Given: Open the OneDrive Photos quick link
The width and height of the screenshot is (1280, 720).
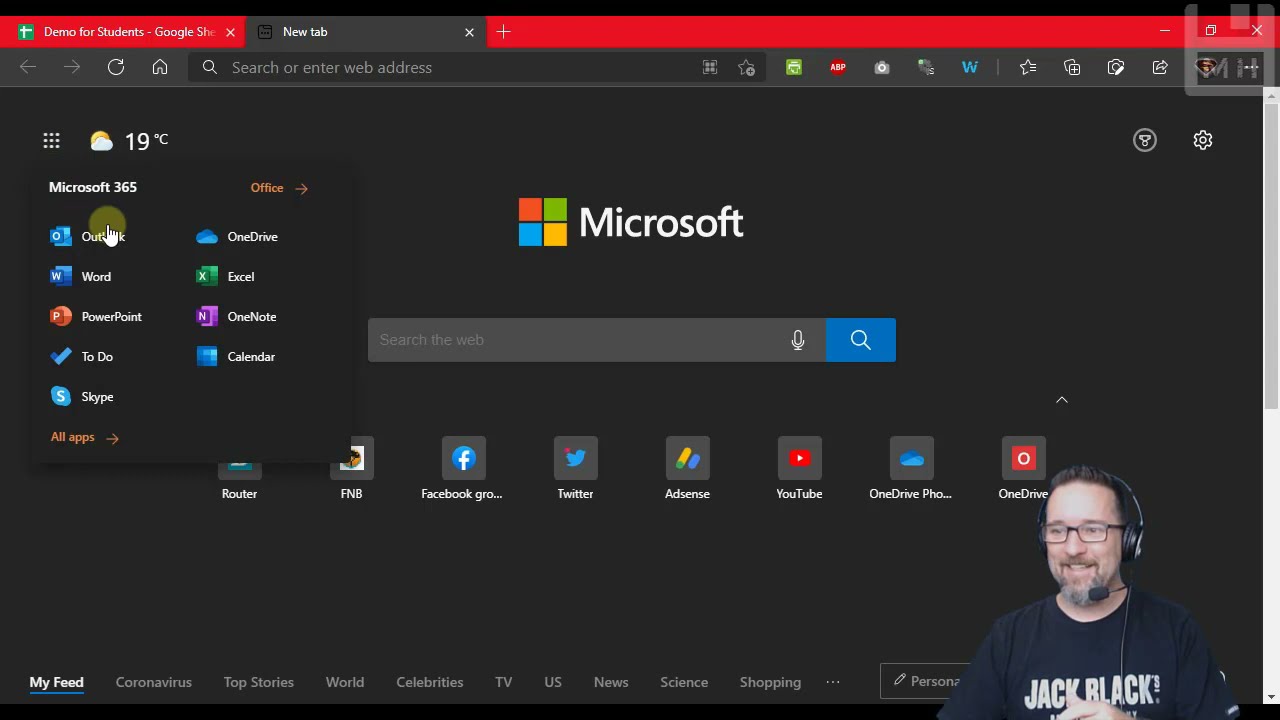Looking at the screenshot, I should (911, 469).
